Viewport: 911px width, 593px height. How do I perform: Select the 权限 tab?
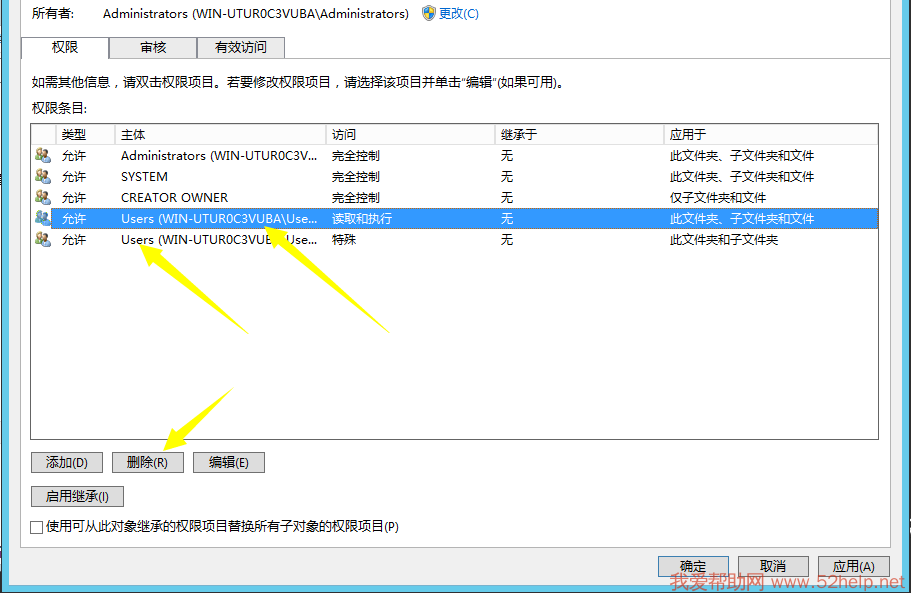65,47
